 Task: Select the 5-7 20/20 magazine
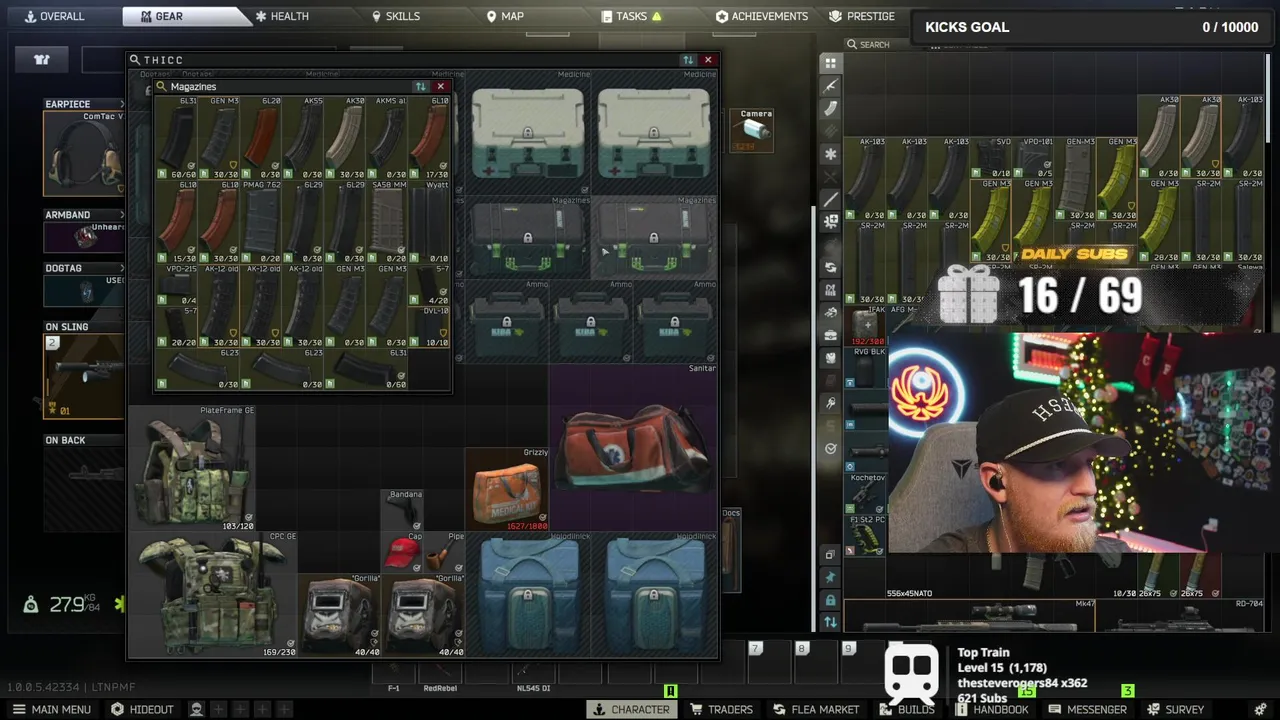pos(176,327)
